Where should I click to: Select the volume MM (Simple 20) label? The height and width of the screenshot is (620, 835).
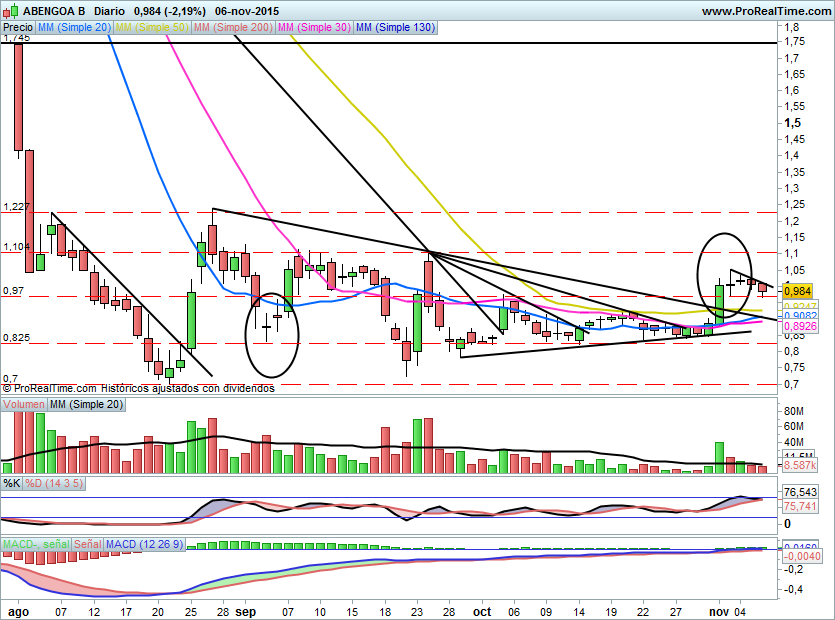click(88, 404)
